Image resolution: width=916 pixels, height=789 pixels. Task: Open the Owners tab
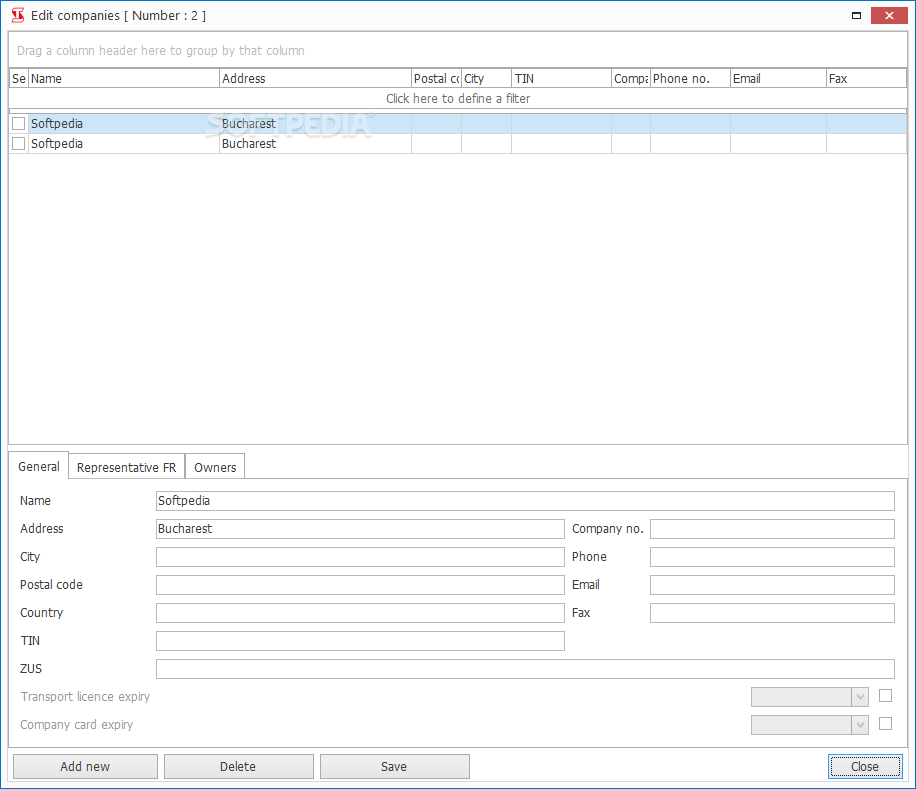[215, 467]
